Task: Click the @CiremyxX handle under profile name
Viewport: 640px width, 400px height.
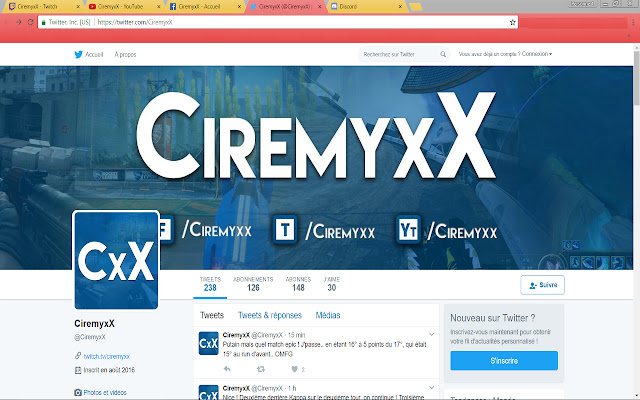Action: click(x=90, y=337)
